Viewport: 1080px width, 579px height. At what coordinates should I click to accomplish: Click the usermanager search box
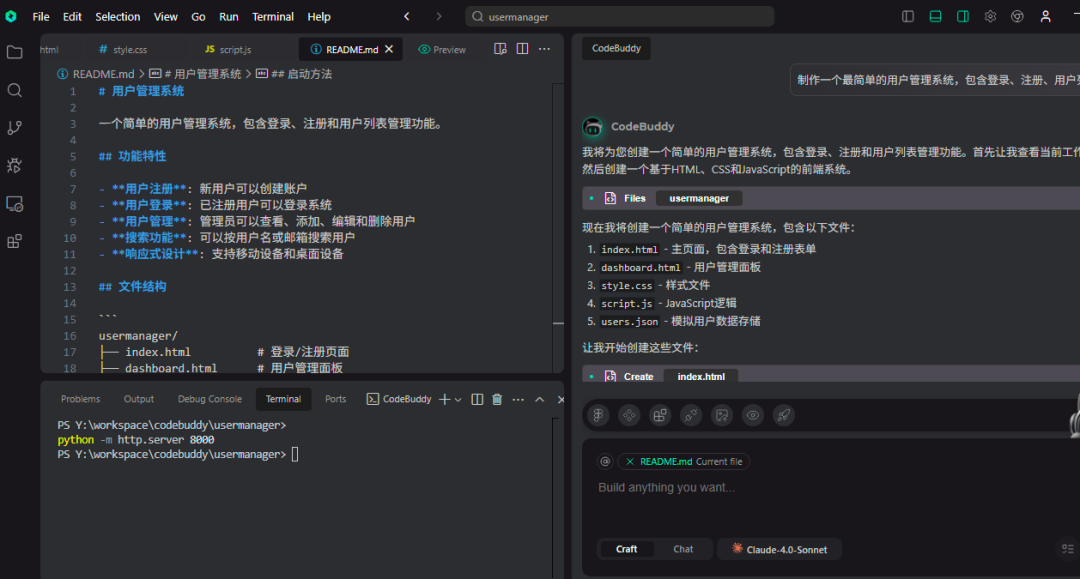[x=620, y=17]
